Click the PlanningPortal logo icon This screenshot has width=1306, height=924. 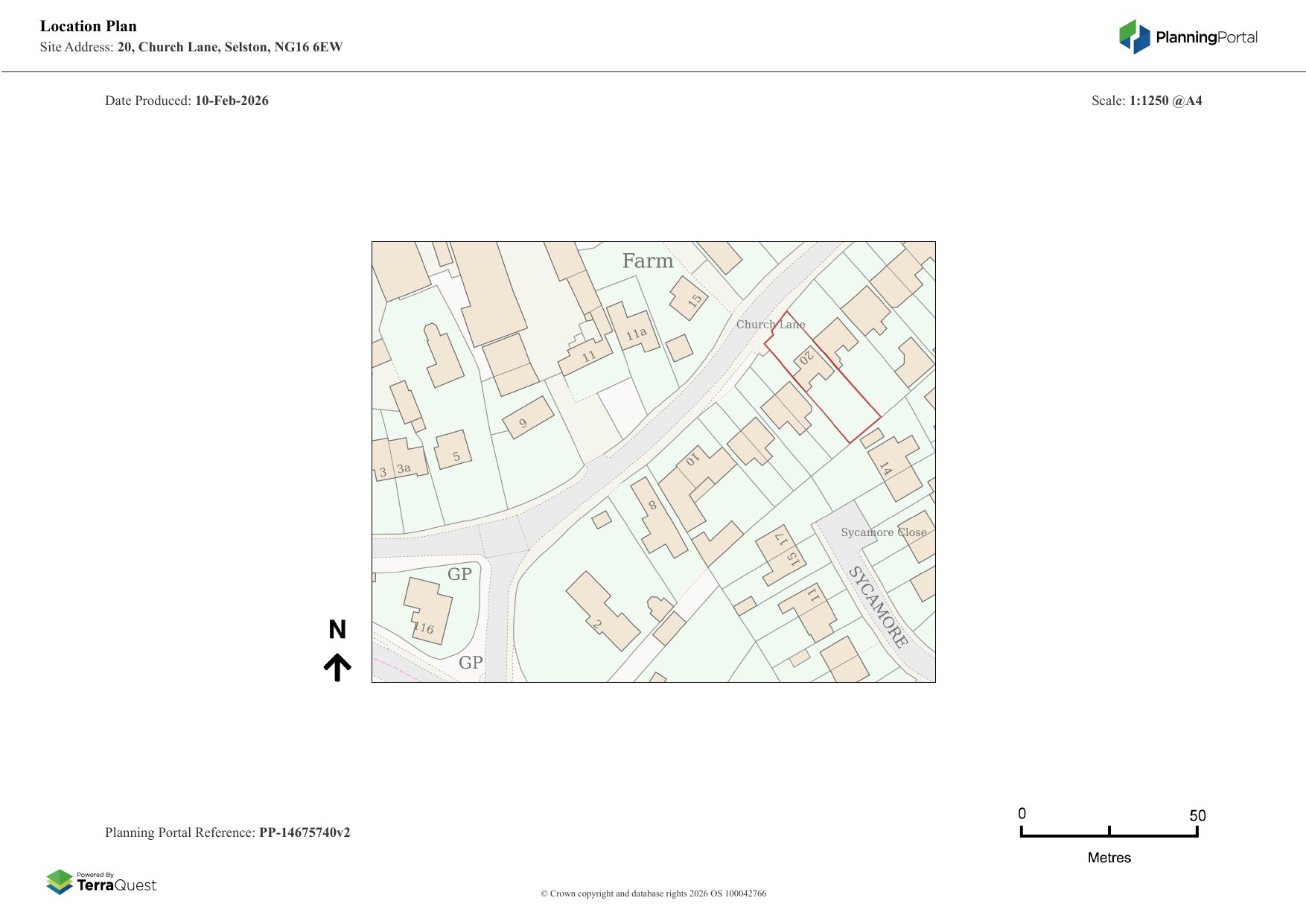(1134, 37)
